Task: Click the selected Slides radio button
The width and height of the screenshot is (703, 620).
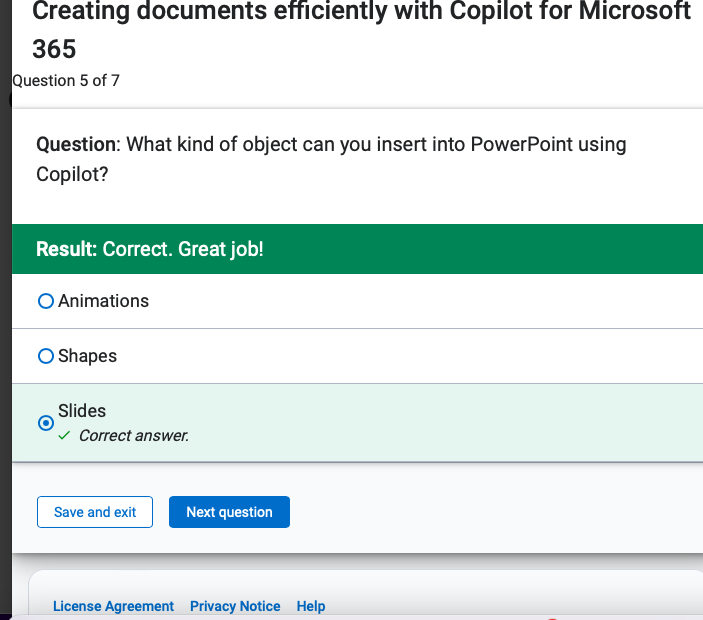Action: click(46, 423)
